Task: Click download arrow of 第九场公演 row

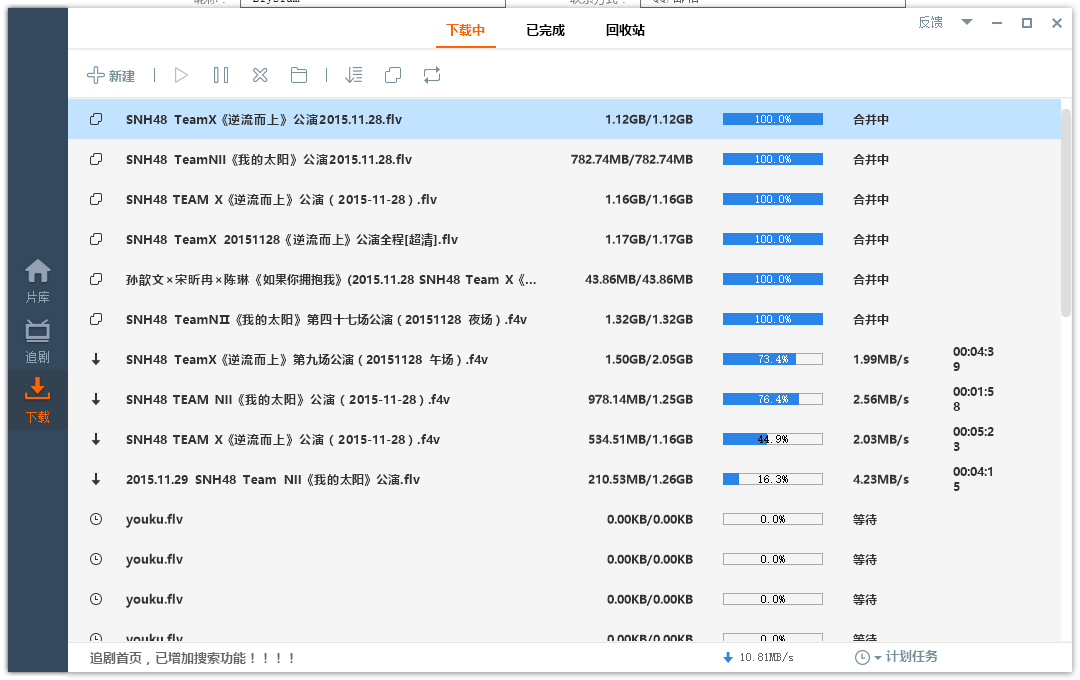Action: [96, 359]
